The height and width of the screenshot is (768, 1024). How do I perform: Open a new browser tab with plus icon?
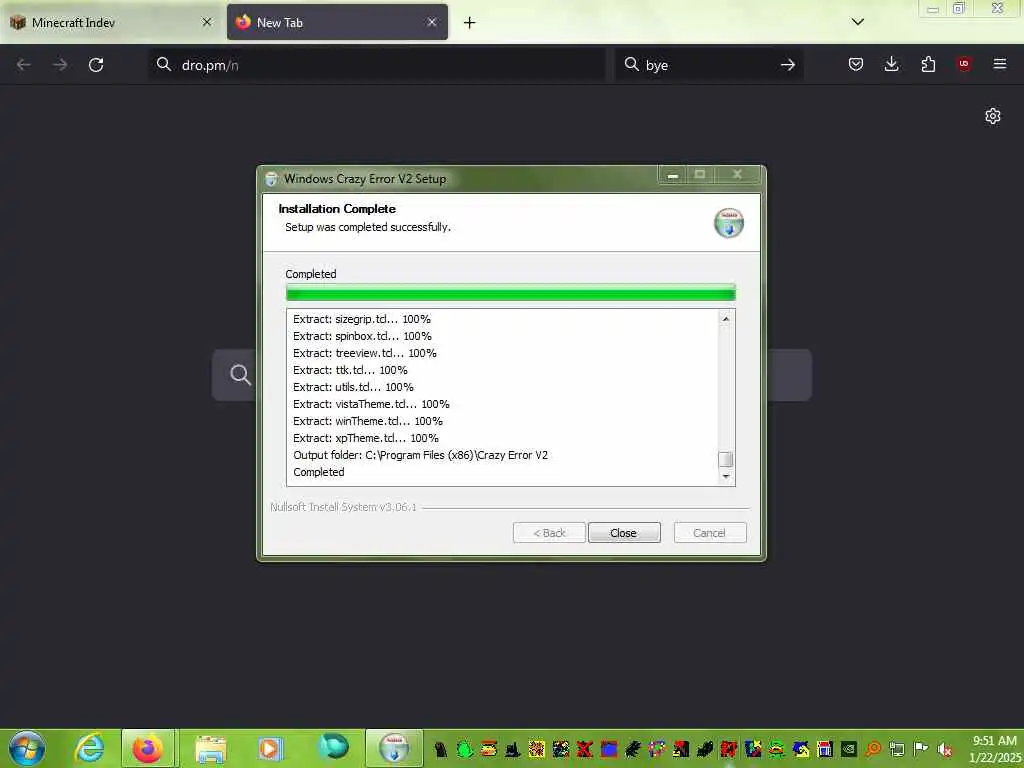[x=470, y=23]
